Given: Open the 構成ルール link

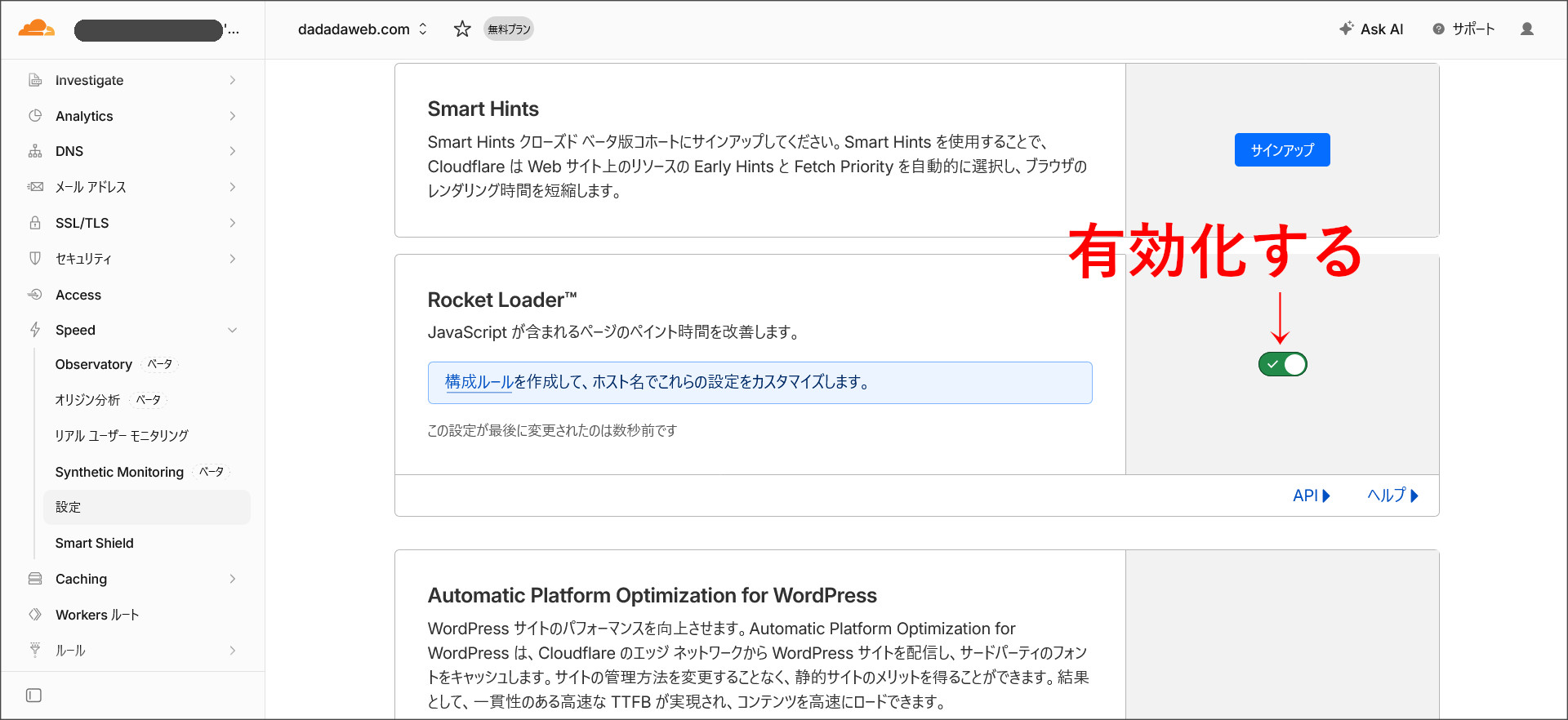Looking at the screenshot, I should tap(479, 382).
